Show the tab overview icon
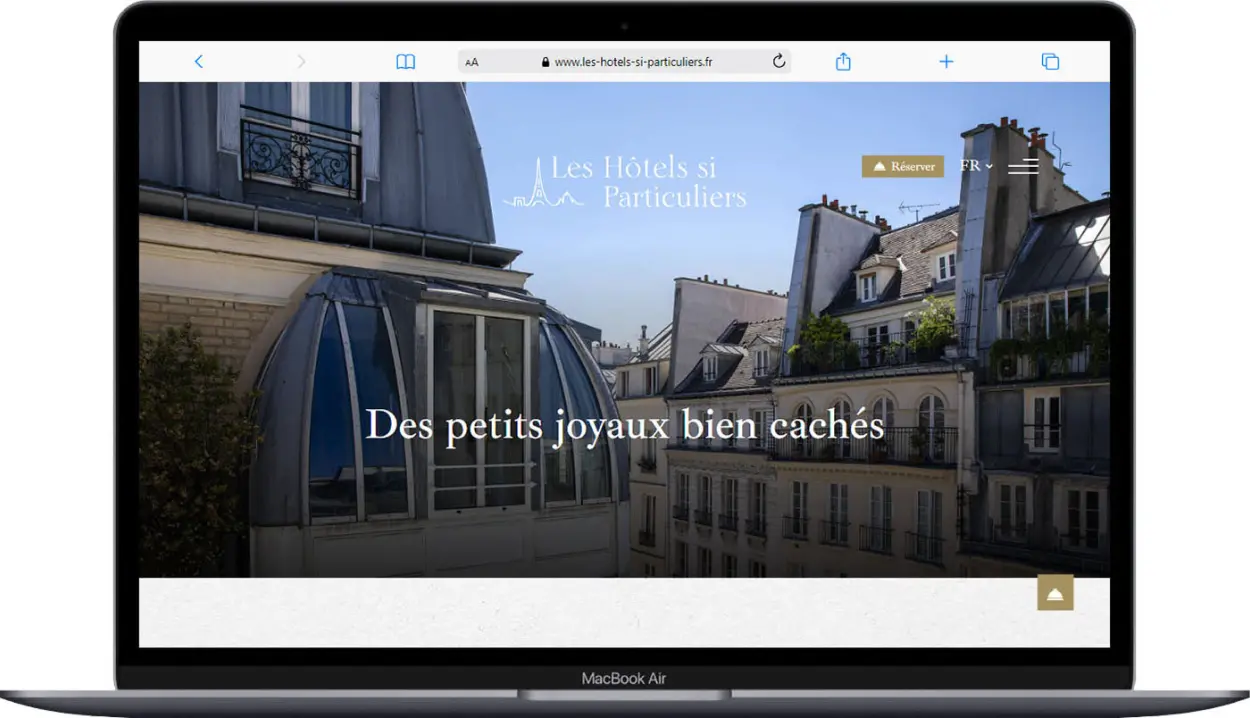This screenshot has width=1250, height=718. (x=1050, y=62)
